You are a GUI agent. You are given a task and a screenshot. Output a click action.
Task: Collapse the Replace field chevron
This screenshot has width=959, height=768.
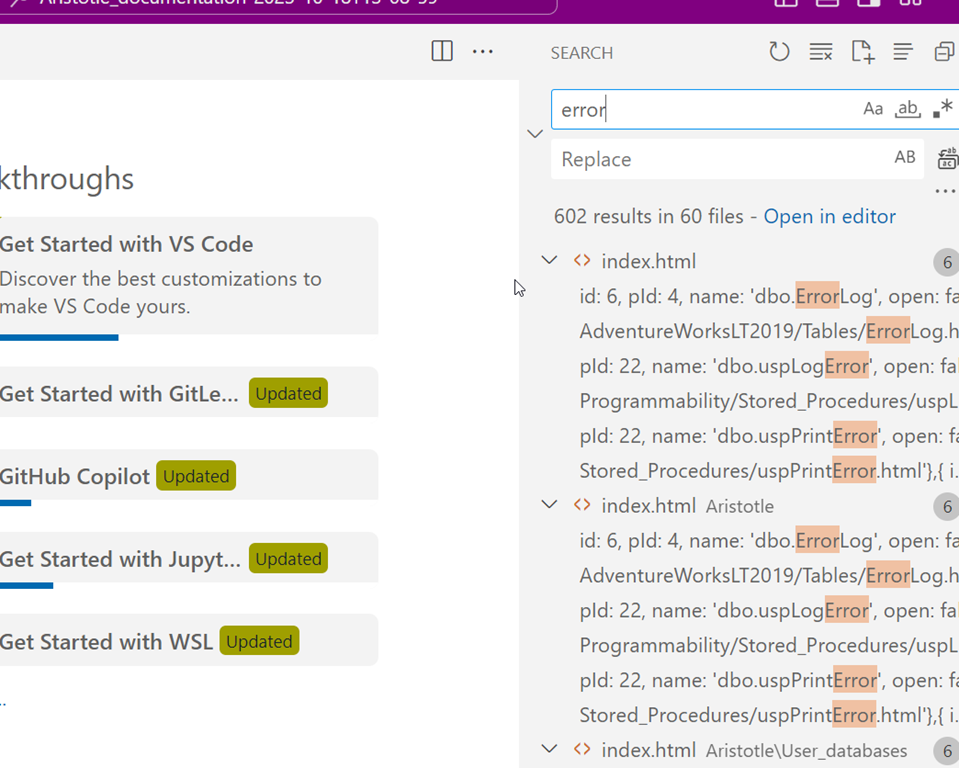535,134
